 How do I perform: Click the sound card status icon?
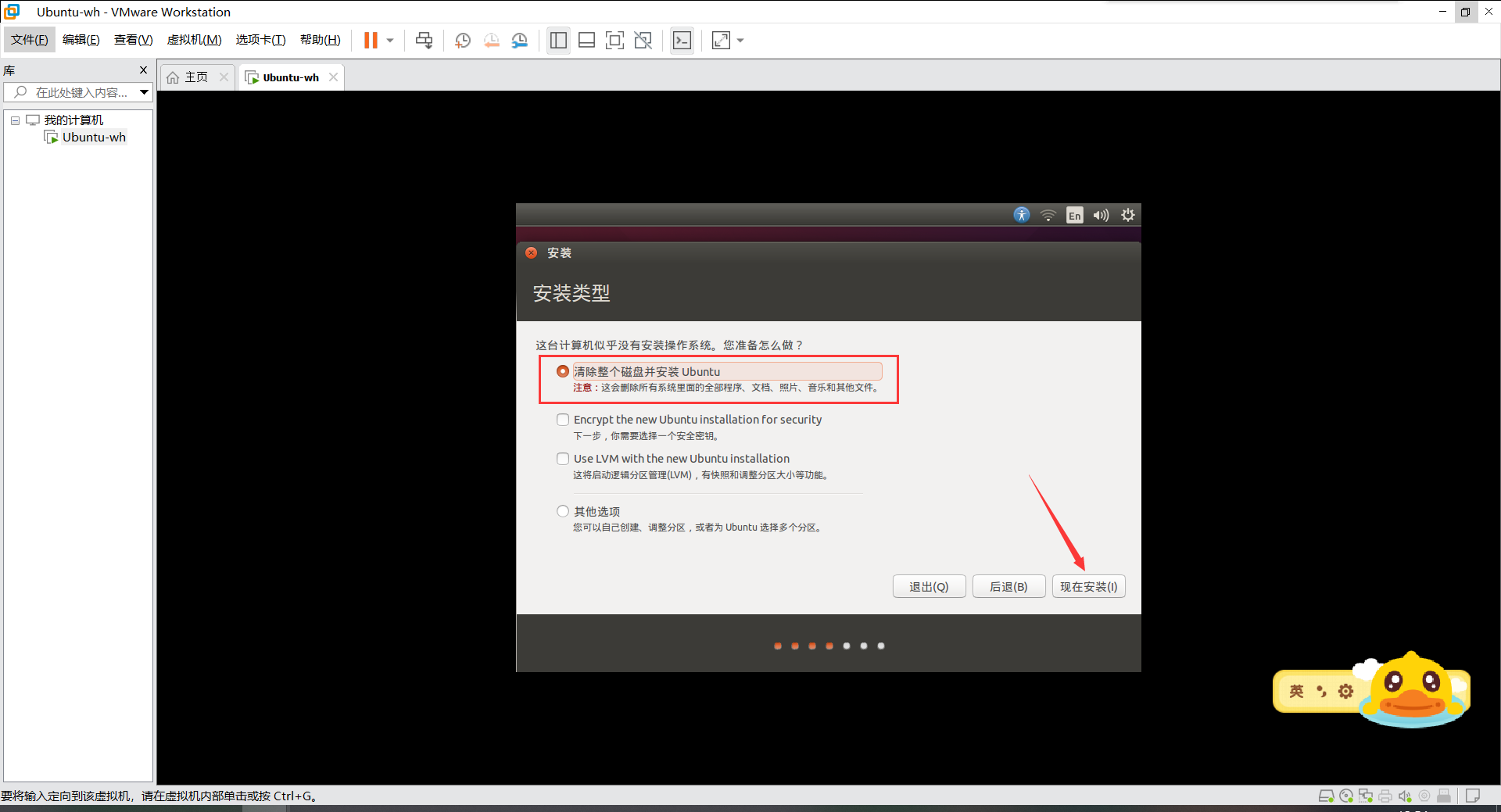click(x=1405, y=796)
